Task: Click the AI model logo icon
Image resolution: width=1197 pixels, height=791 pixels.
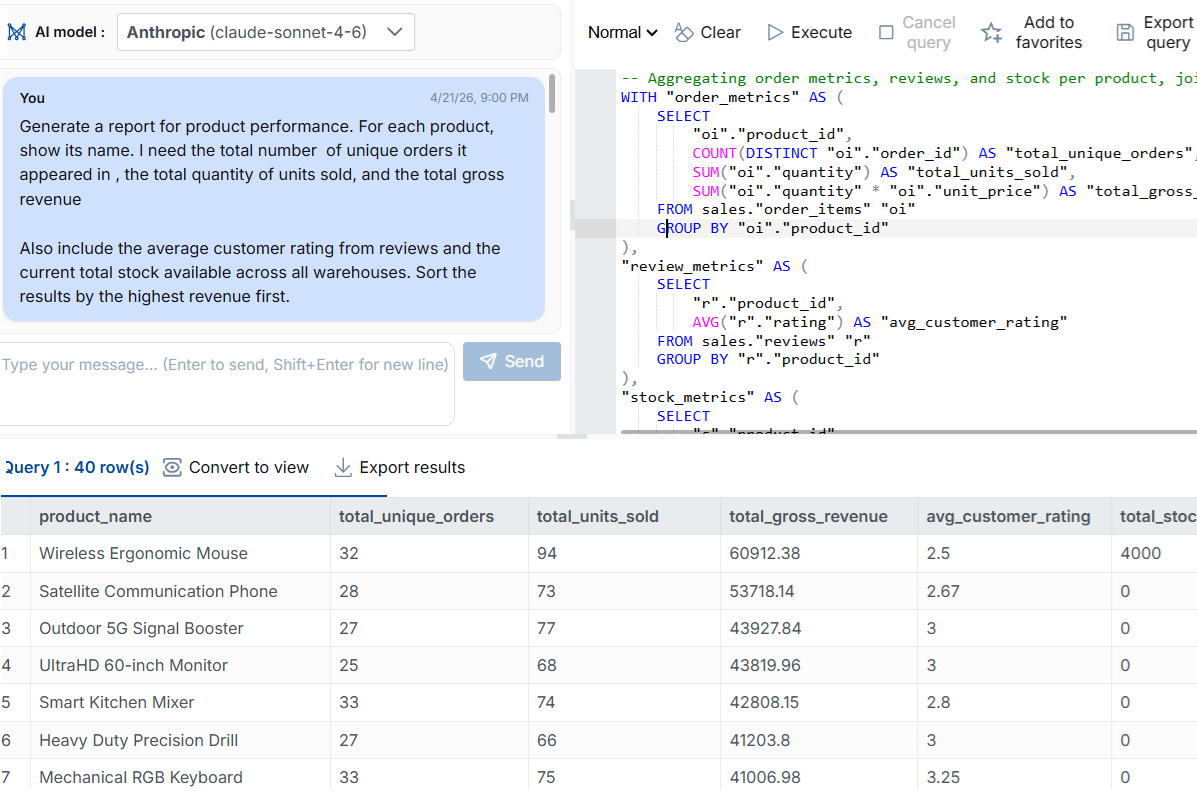Action: tap(16, 32)
